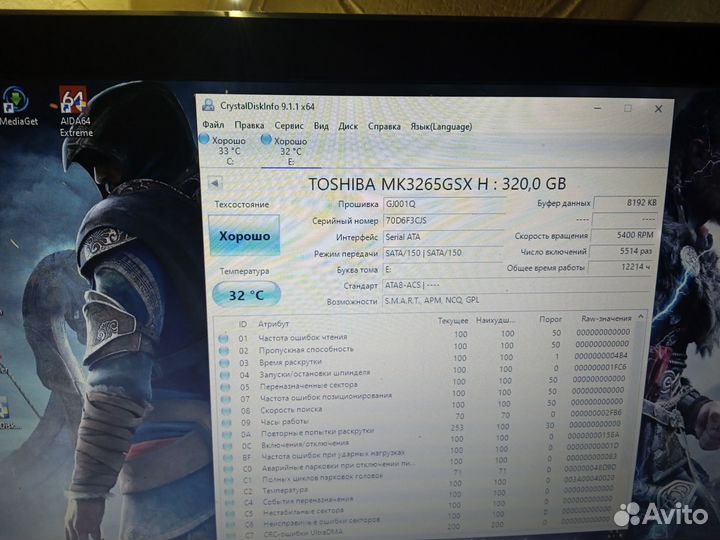
Task: Click the Общее время работы value 12214 ч
Action: [620, 267]
